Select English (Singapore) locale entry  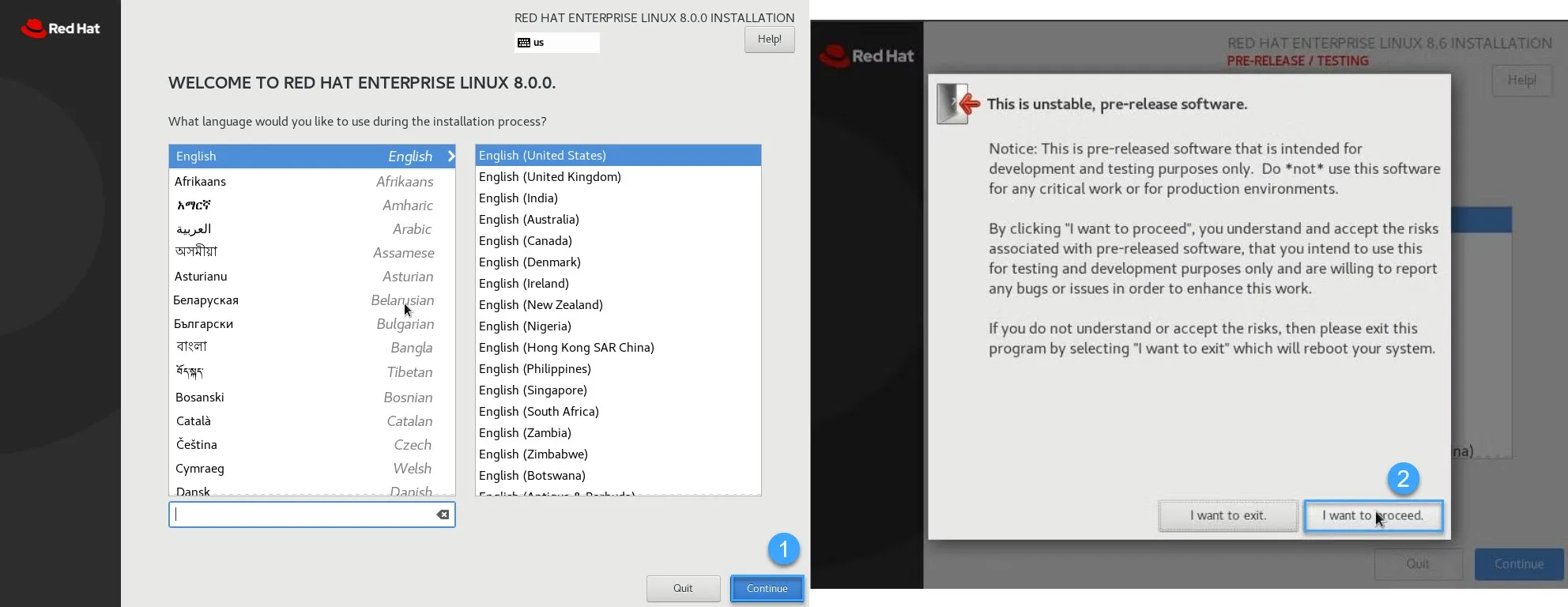tap(618, 390)
